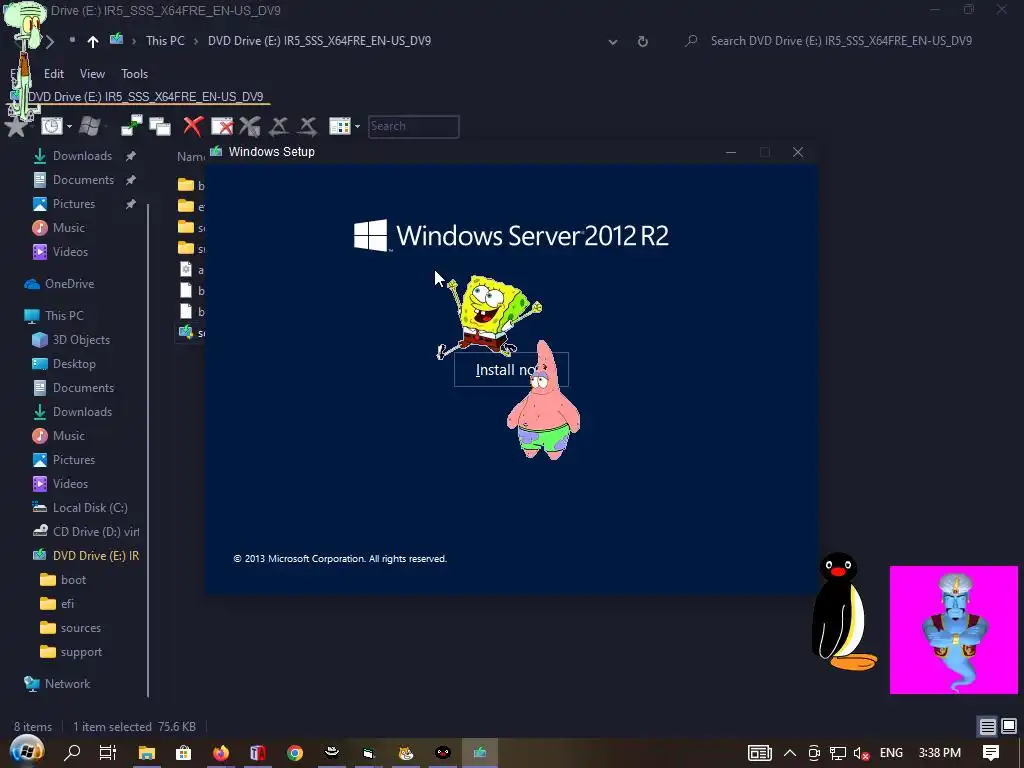The height and width of the screenshot is (768, 1024).
Task: Launch Firefox from the taskbar
Action: 221,753
